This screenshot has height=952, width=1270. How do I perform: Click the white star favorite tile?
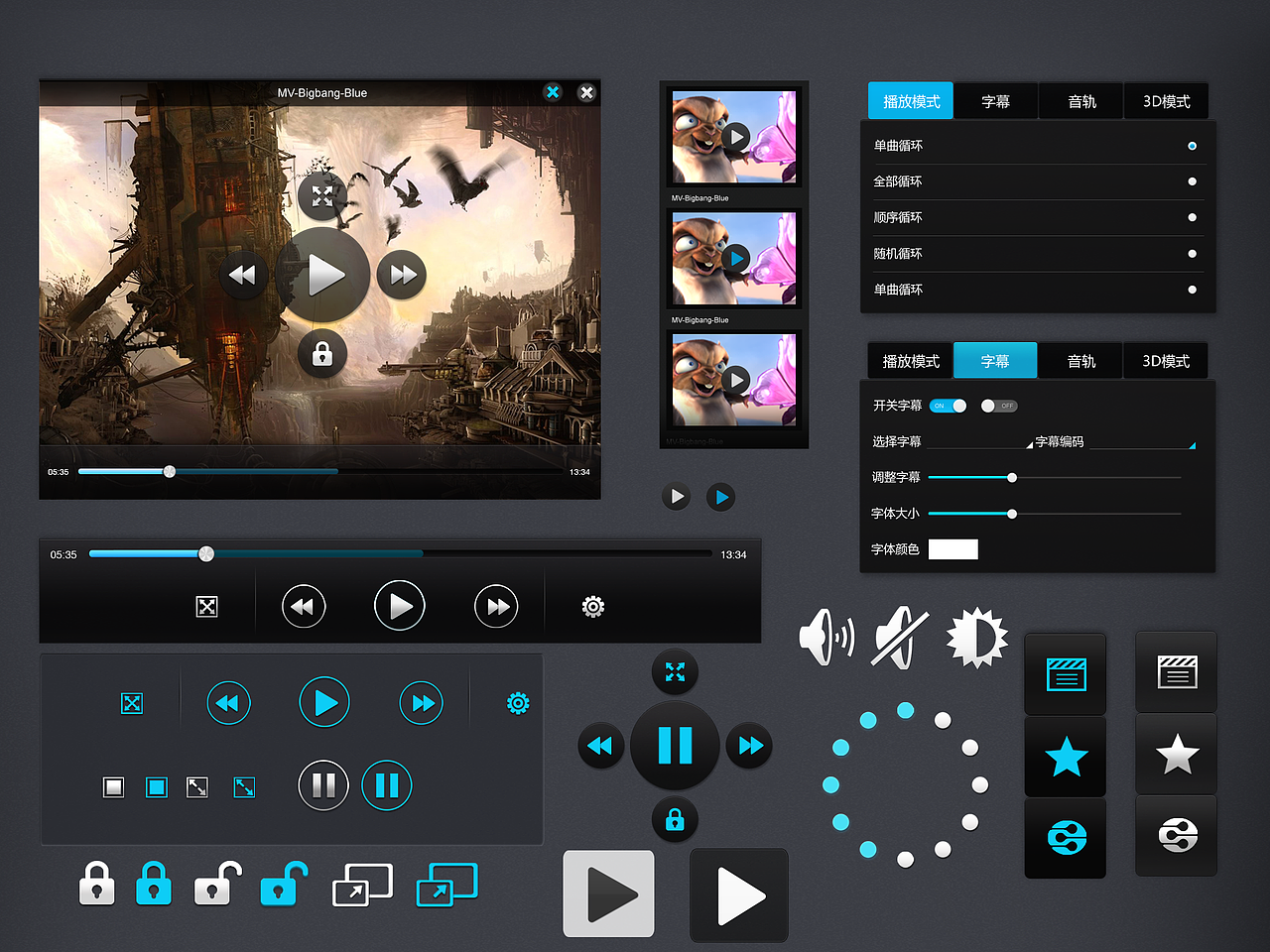pyautogui.click(x=1177, y=755)
